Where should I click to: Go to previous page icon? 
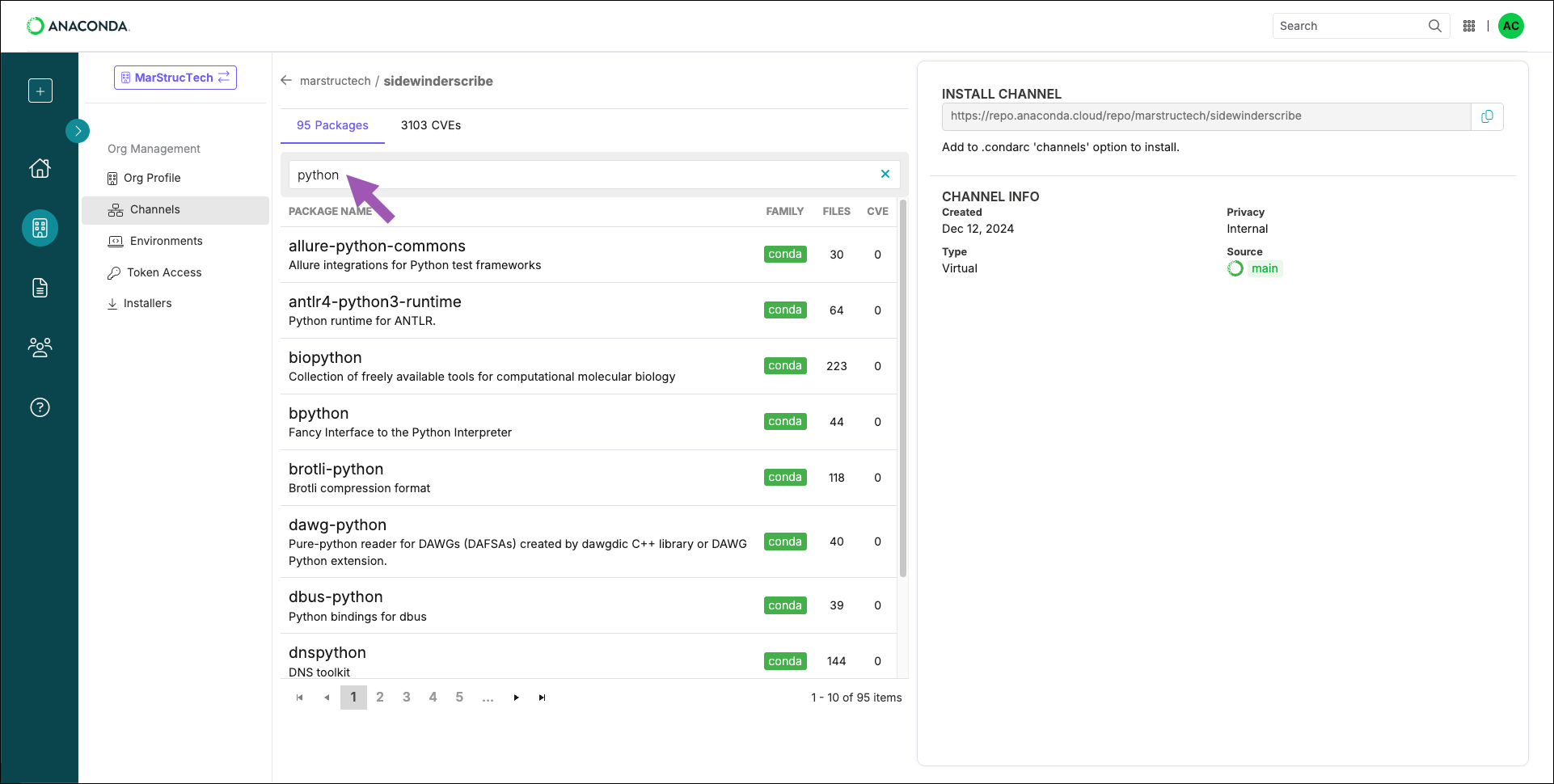click(327, 698)
